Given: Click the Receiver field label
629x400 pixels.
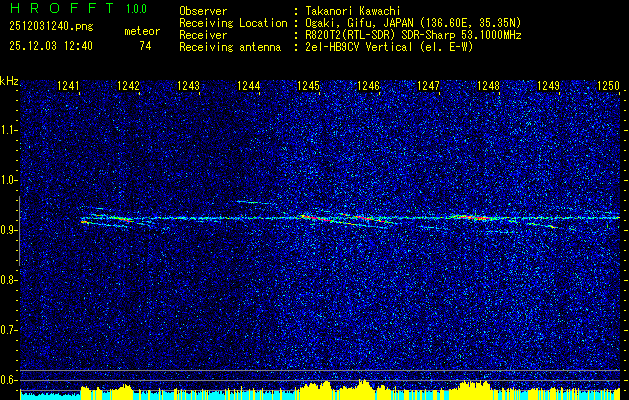Looking at the screenshot, I should pyautogui.click(x=203, y=35).
